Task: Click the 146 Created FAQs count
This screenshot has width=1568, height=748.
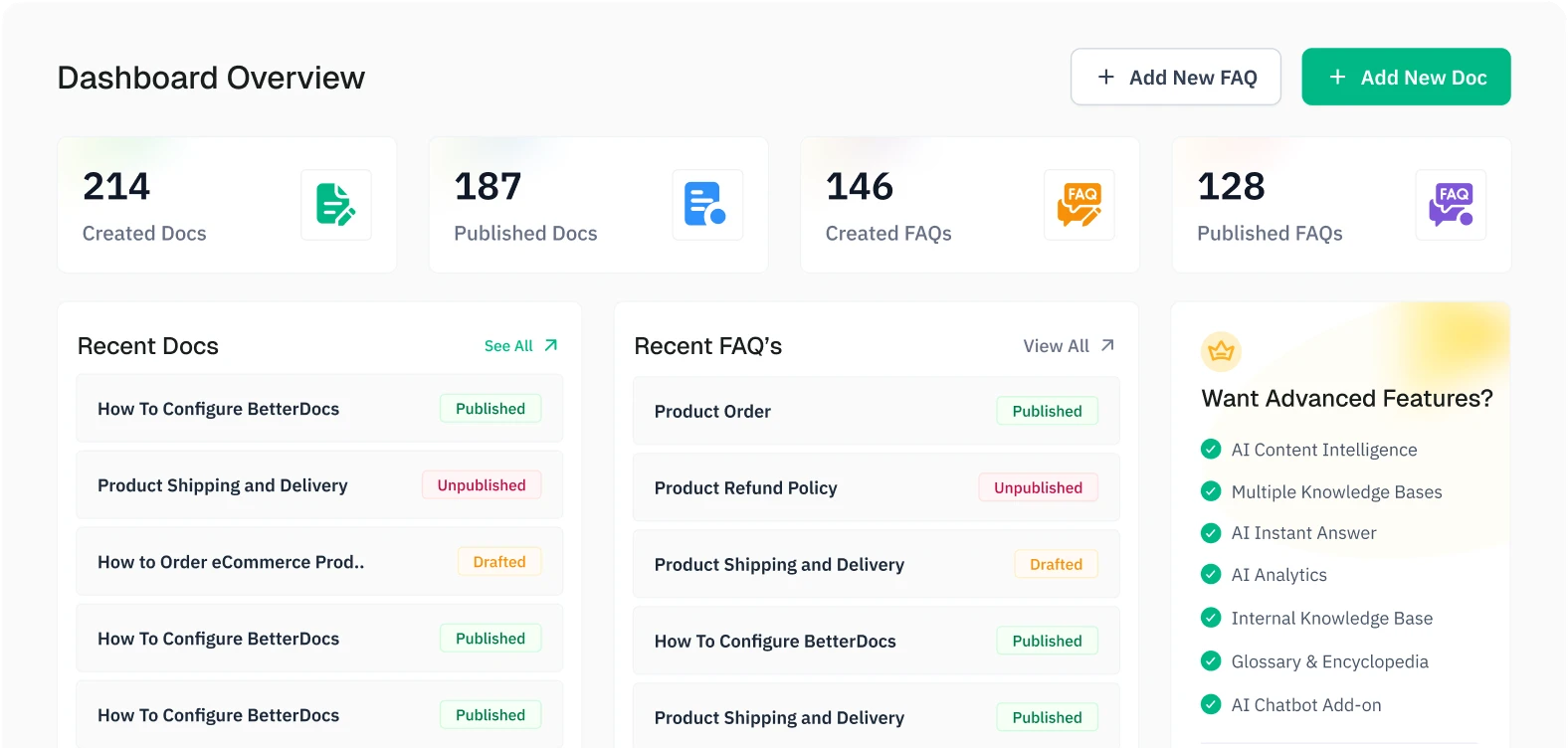Action: point(860,186)
